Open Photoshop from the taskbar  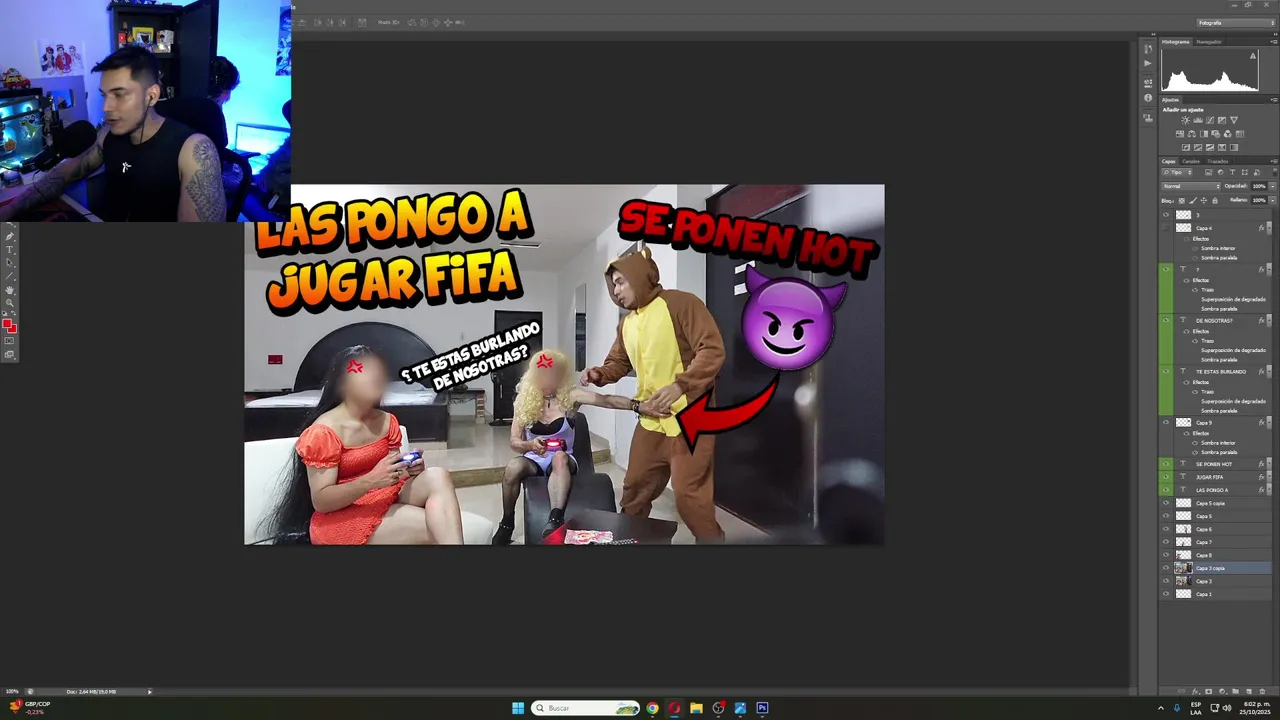coord(762,708)
